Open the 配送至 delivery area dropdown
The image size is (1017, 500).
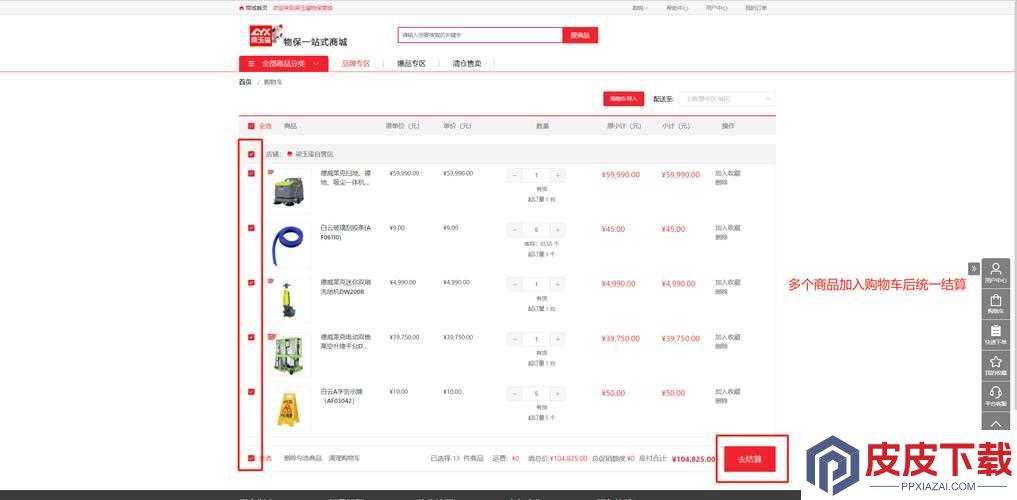point(726,99)
